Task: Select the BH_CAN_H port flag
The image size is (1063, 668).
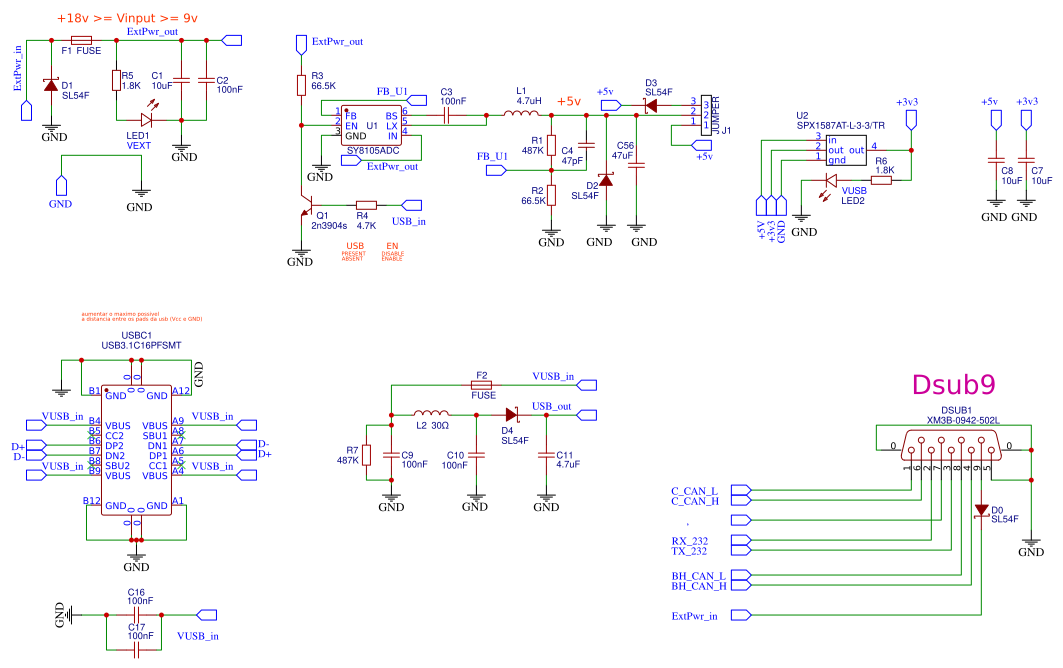Action: pyautogui.click(x=741, y=585)
